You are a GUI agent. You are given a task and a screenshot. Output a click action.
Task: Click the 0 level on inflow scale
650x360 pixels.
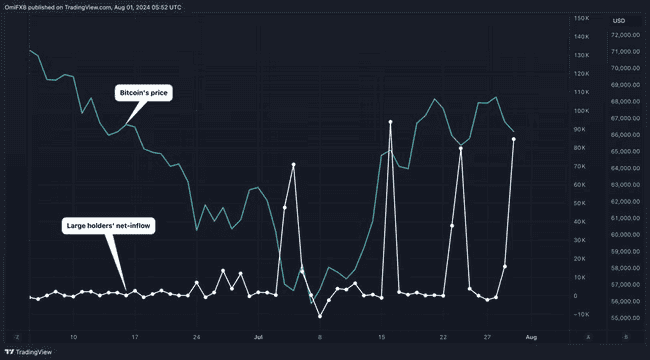click(x=575, y=296)
